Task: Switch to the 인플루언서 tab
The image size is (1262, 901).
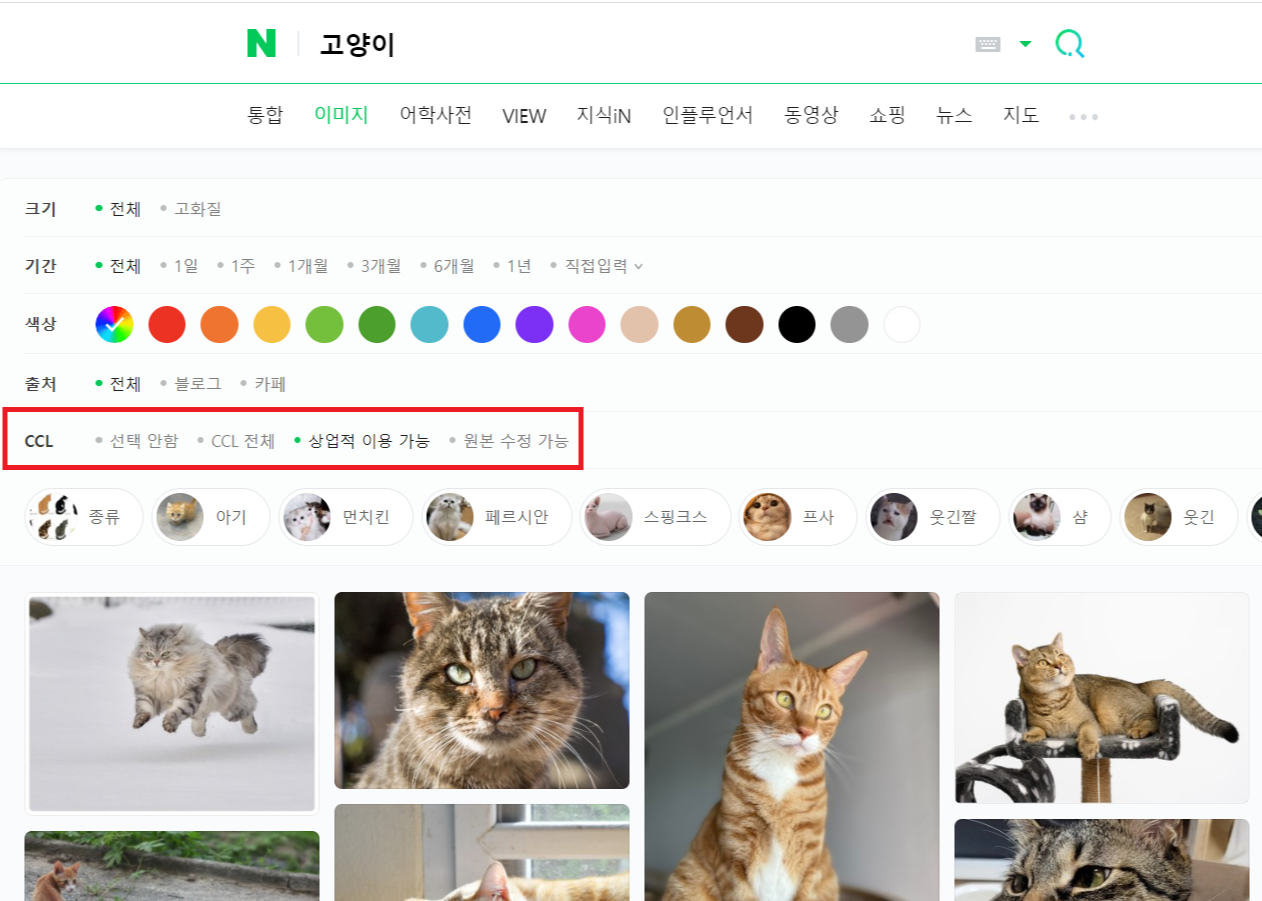Action: [x=708, y=115]
